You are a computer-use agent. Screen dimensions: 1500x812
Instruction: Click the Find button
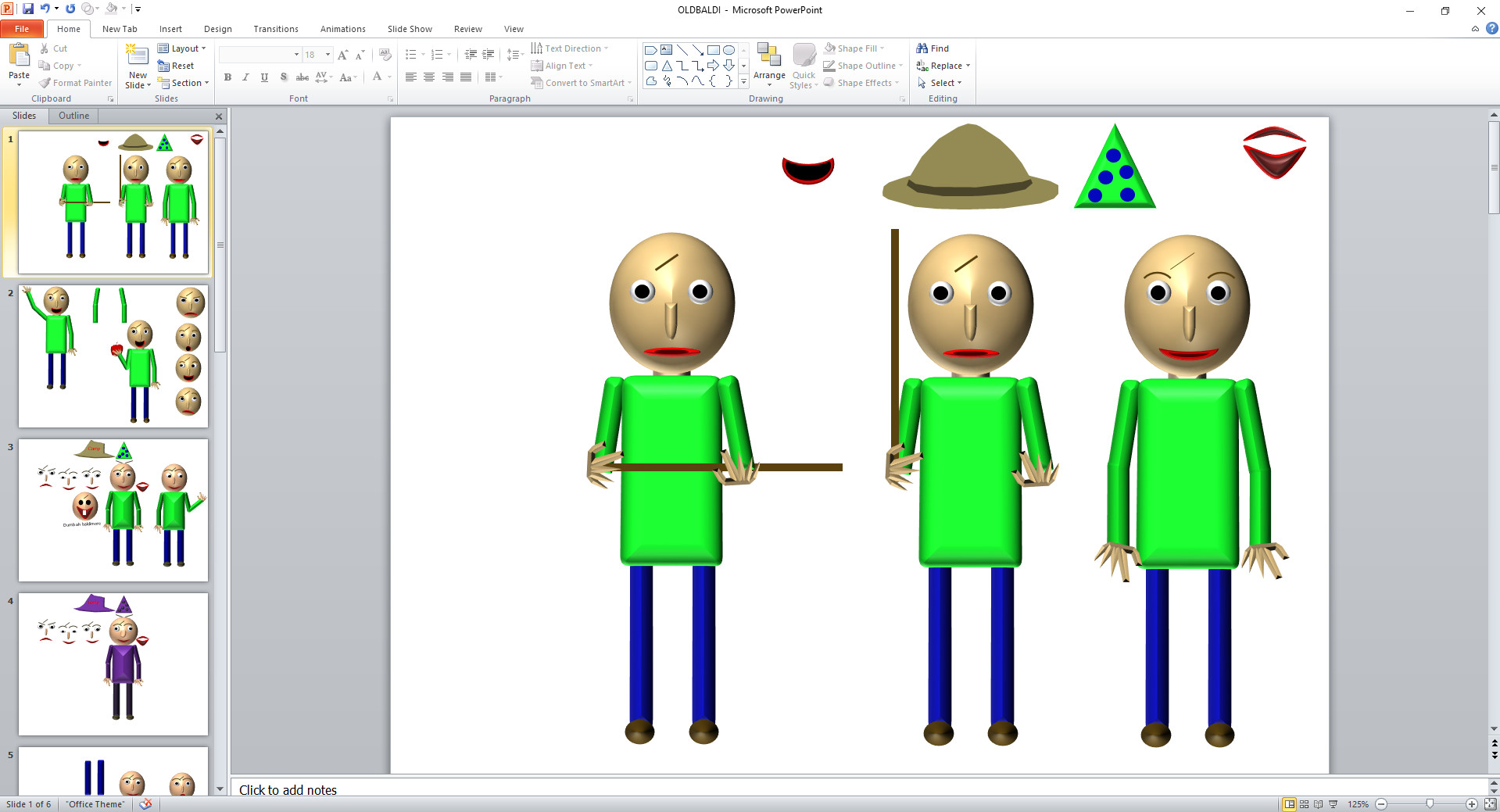tap(933, 48)
